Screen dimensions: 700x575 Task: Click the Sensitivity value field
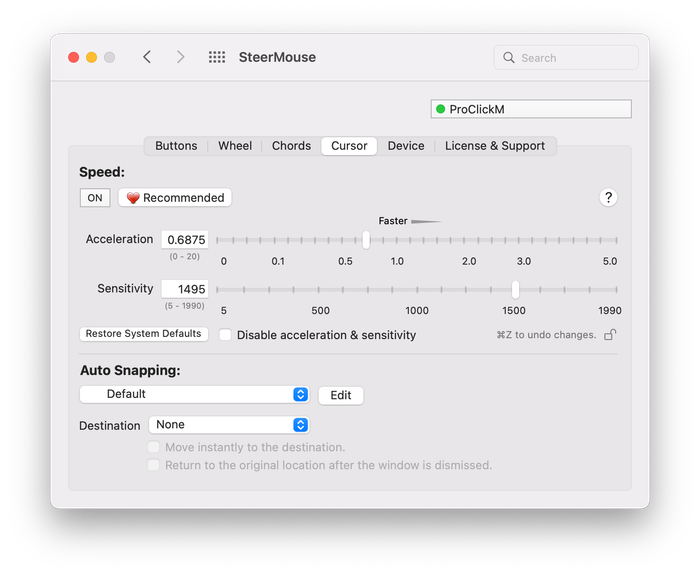click(185, 289)
